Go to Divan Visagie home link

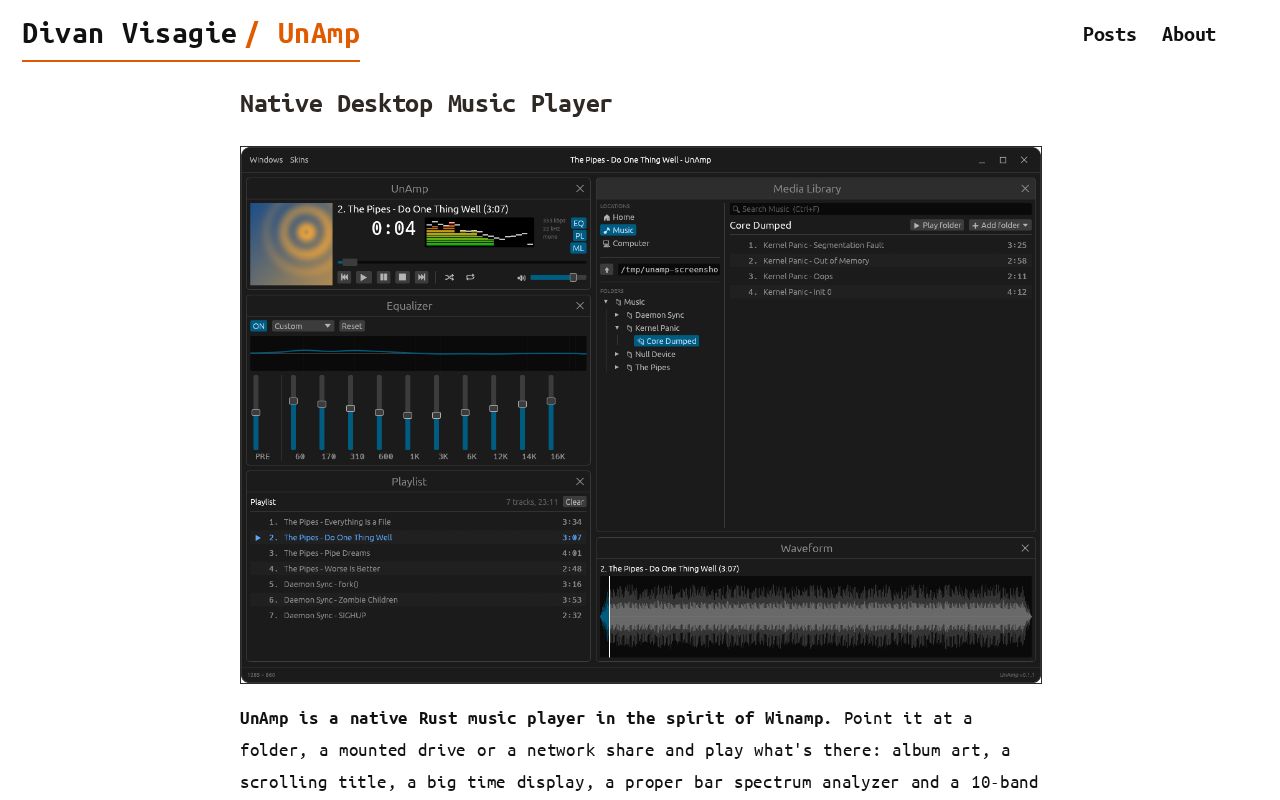click(129, 33)
